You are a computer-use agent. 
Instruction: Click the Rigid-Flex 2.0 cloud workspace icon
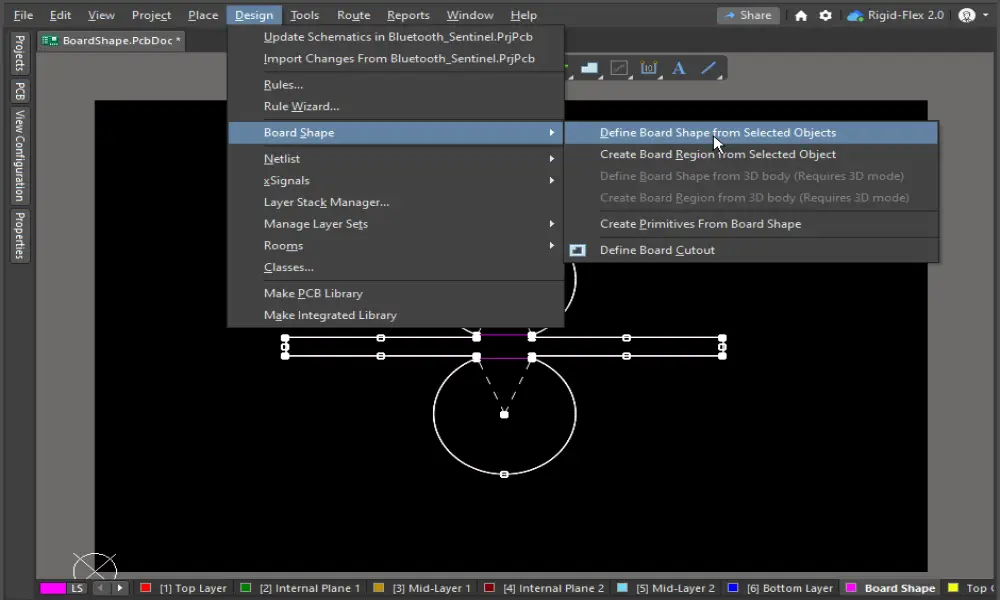(855, 15)
